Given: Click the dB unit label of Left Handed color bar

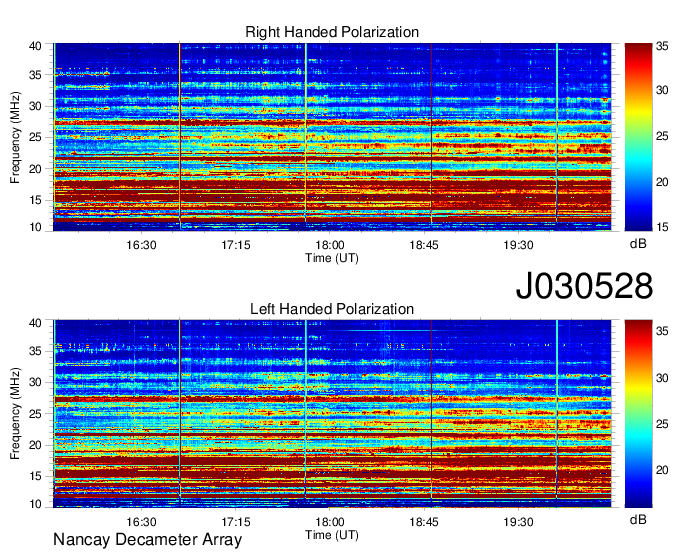Looking at the screenshot, I should 638,520.
